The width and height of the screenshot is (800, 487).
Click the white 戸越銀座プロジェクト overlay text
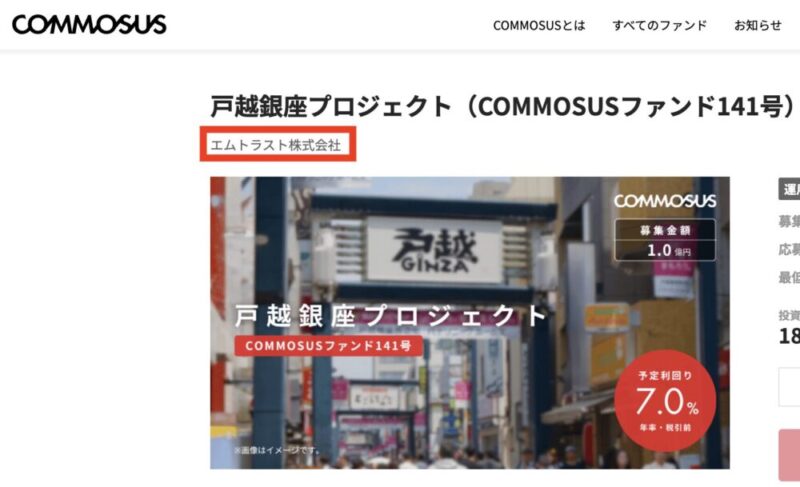point(391,316)
